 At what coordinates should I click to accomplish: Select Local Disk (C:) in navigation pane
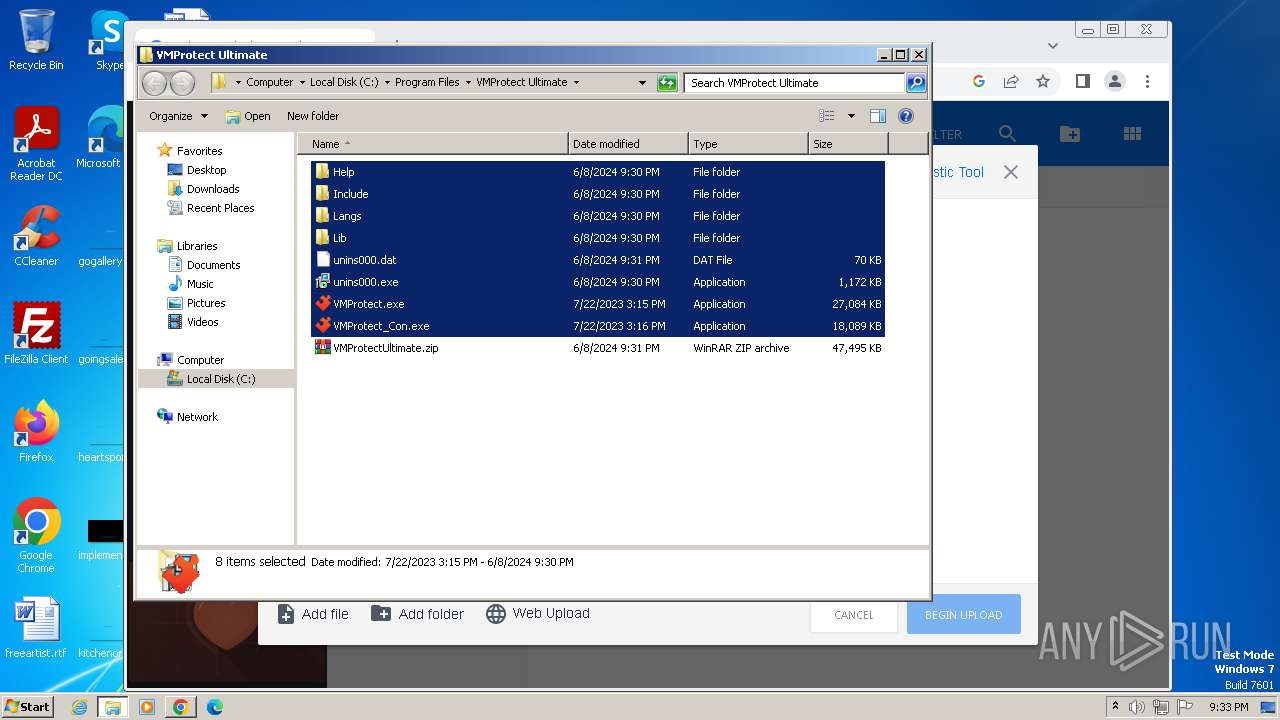click(221, 379)
